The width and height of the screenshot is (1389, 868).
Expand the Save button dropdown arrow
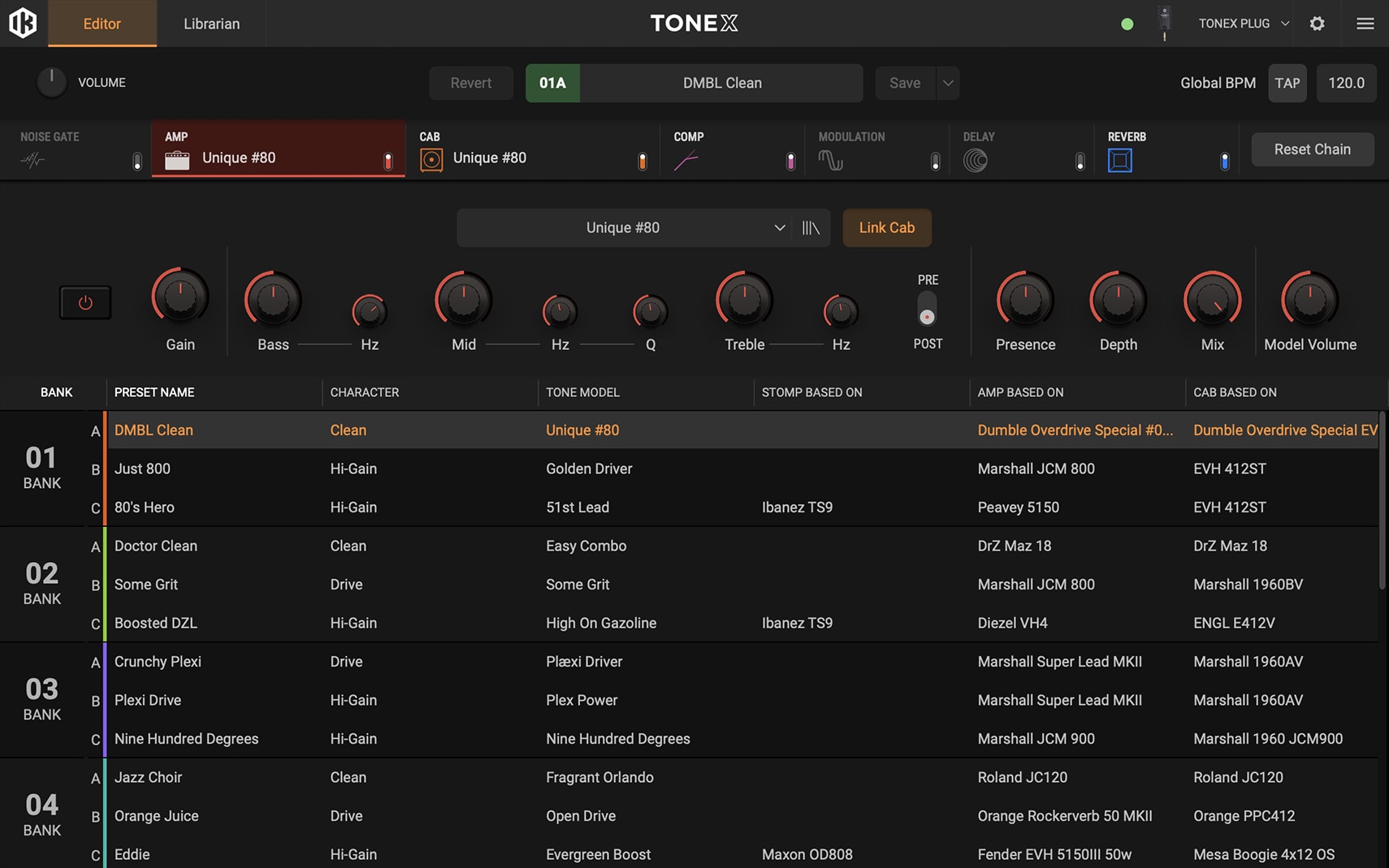[x=947, y=83]
